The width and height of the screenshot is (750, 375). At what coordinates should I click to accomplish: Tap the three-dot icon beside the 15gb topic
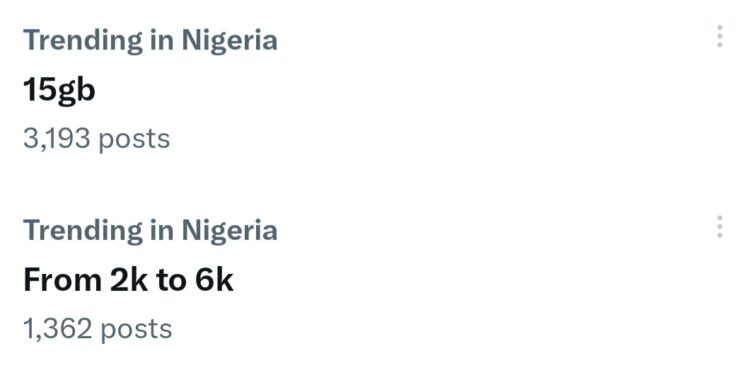(x=719, y=36)
